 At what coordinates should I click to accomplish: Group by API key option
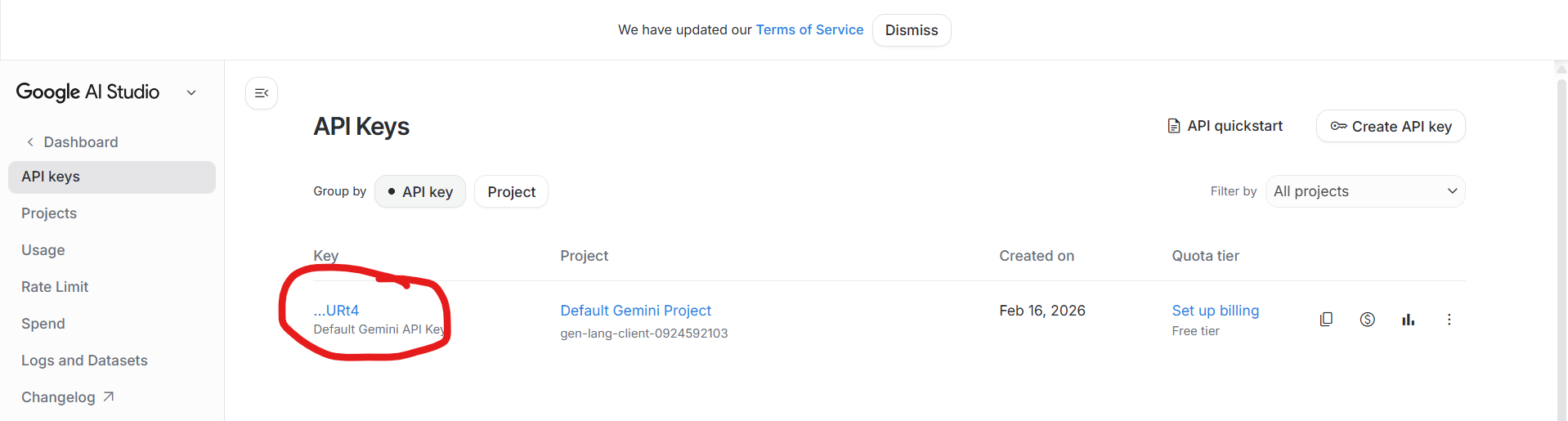coord(420,191)
